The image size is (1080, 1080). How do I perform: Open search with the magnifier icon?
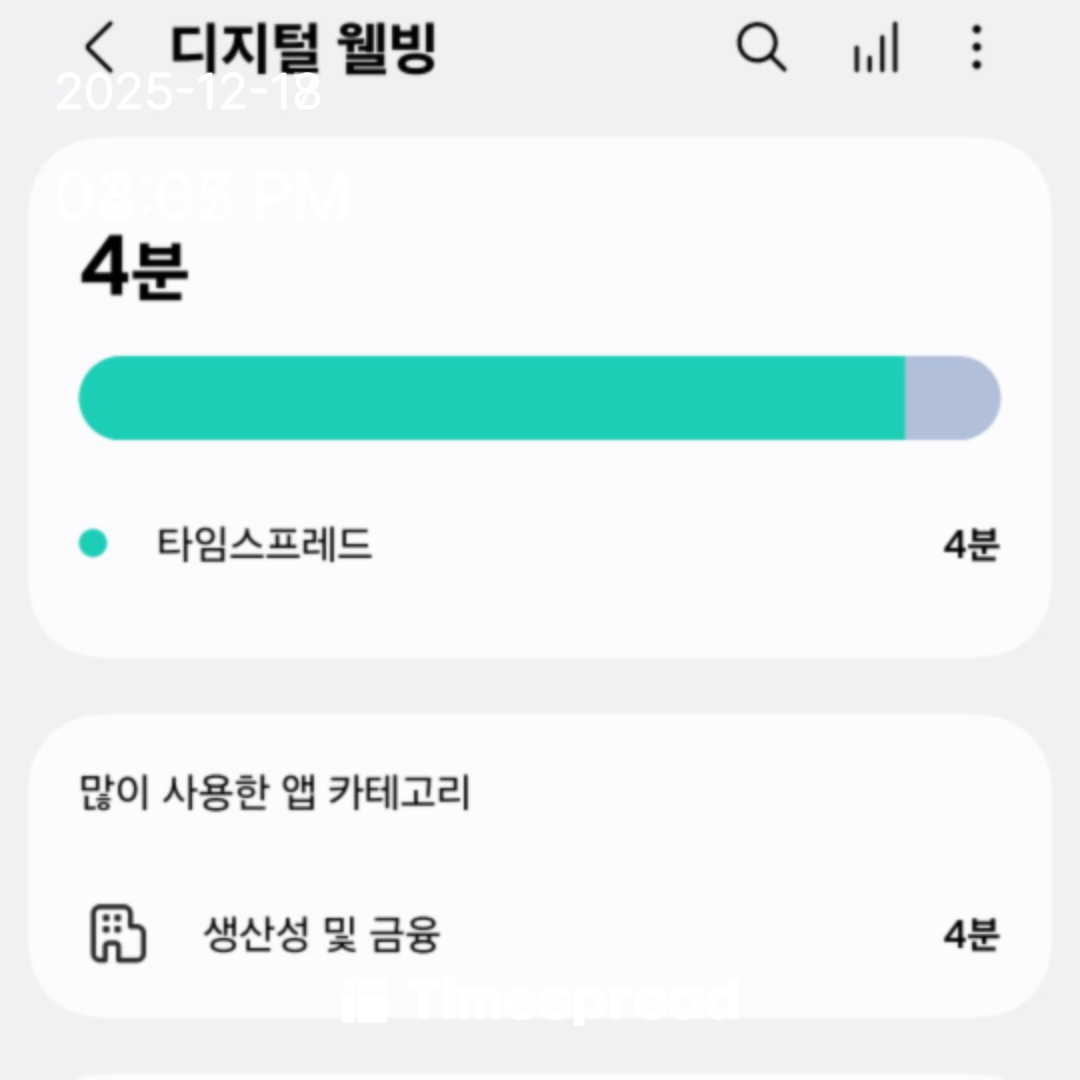[762, 47]
